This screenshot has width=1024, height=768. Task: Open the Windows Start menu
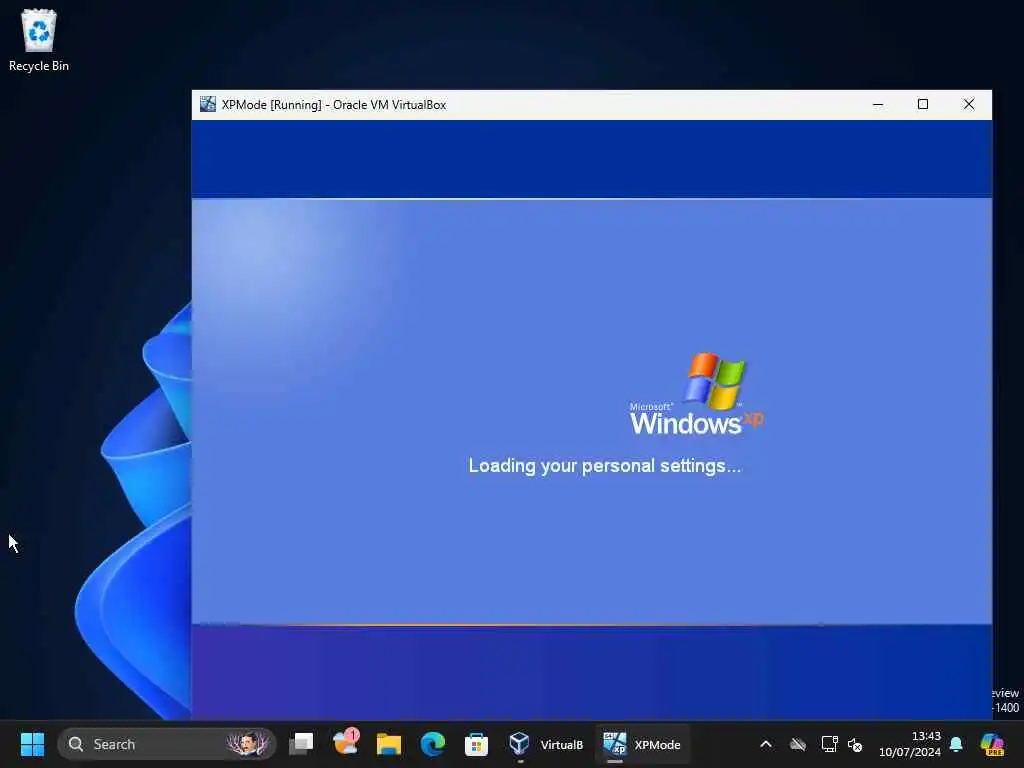(x=33, y=744)
